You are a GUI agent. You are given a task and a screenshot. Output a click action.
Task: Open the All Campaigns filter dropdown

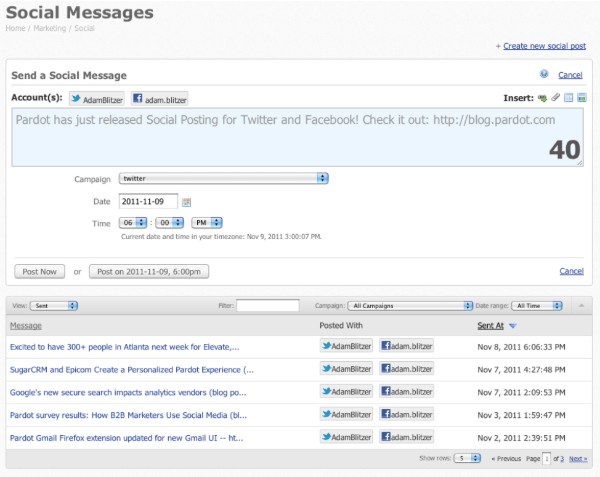[x=410, y=306]
